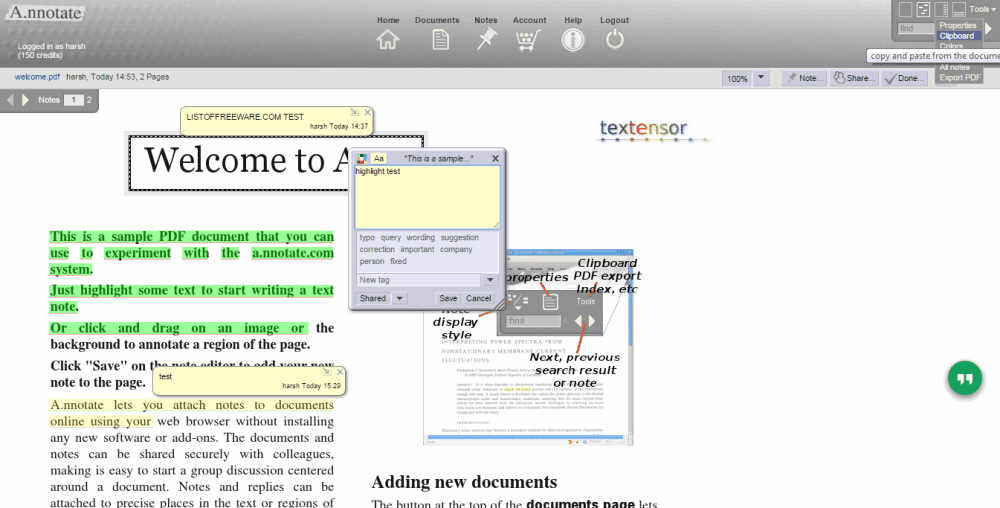Click the find search field
This screenshot has height=508, width=1000.
[x=916, y=29]
